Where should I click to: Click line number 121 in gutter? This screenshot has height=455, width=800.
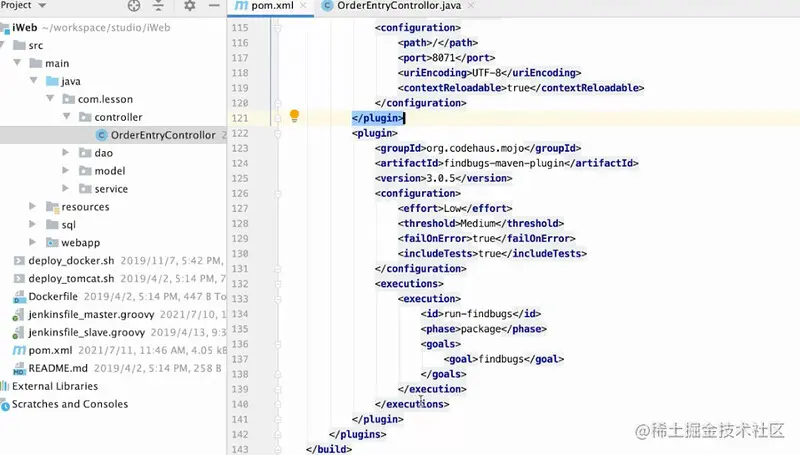point(240,118)
